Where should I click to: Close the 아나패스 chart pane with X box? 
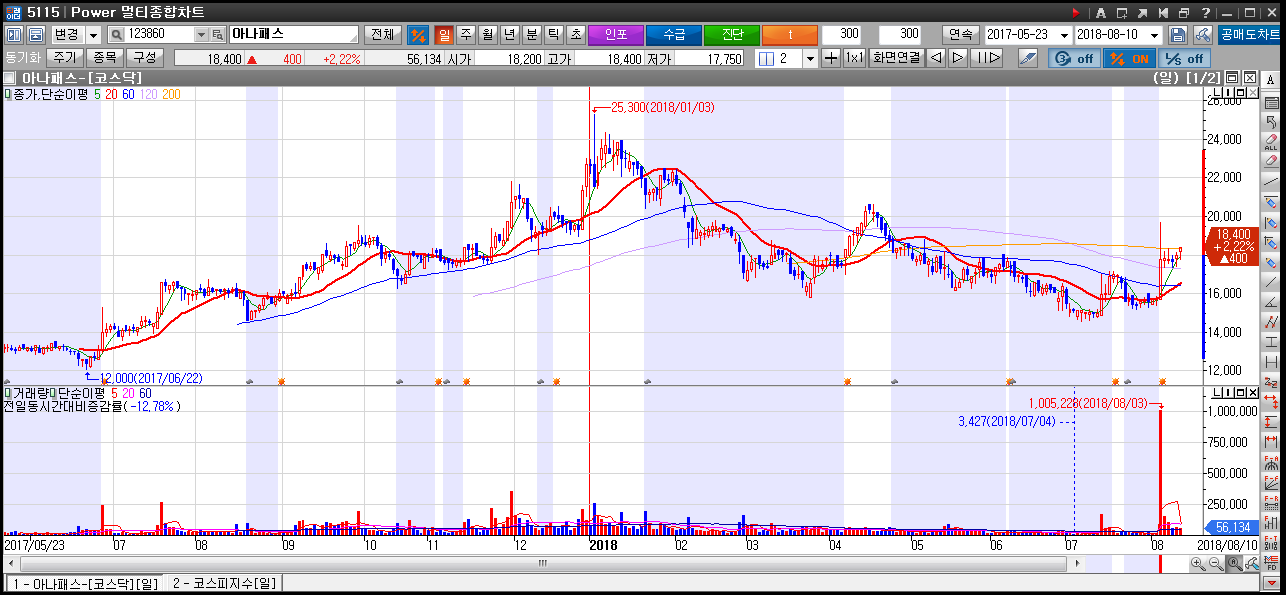click(x=1249, y=77)
